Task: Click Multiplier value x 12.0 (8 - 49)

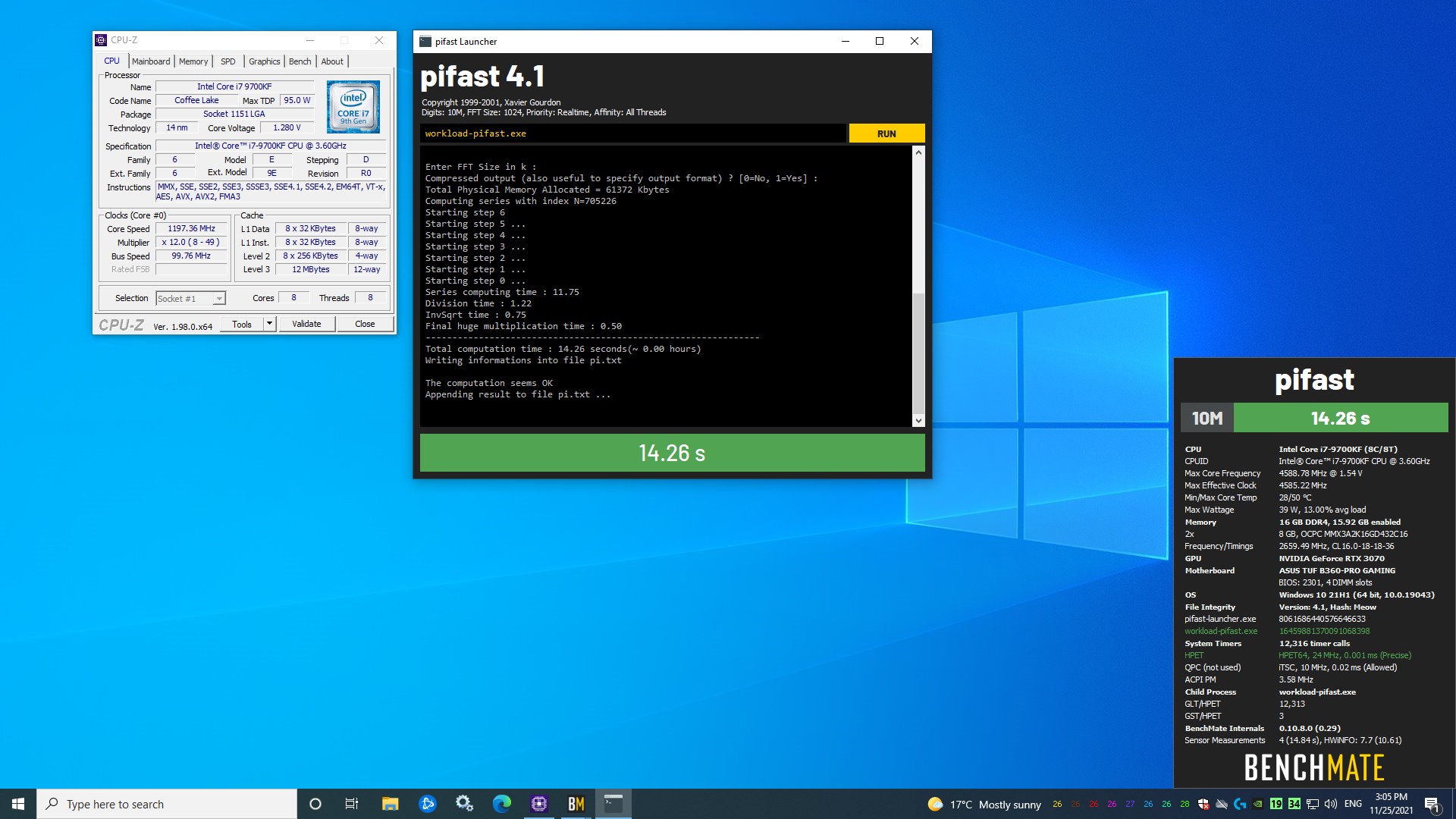Action: click(x=192, y=242)
